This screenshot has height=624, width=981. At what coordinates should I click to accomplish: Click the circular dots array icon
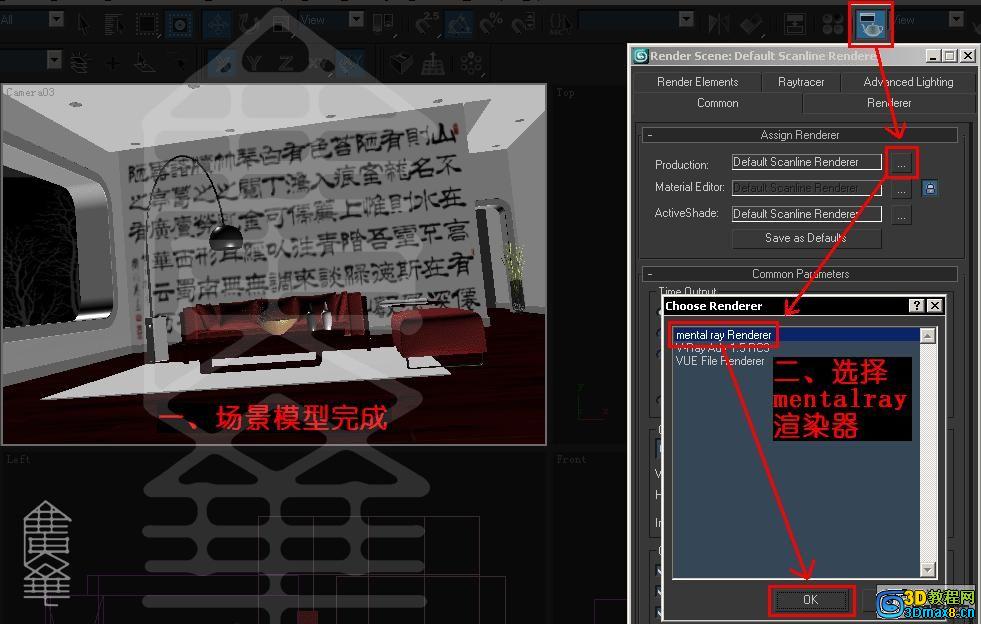(470, 63)
